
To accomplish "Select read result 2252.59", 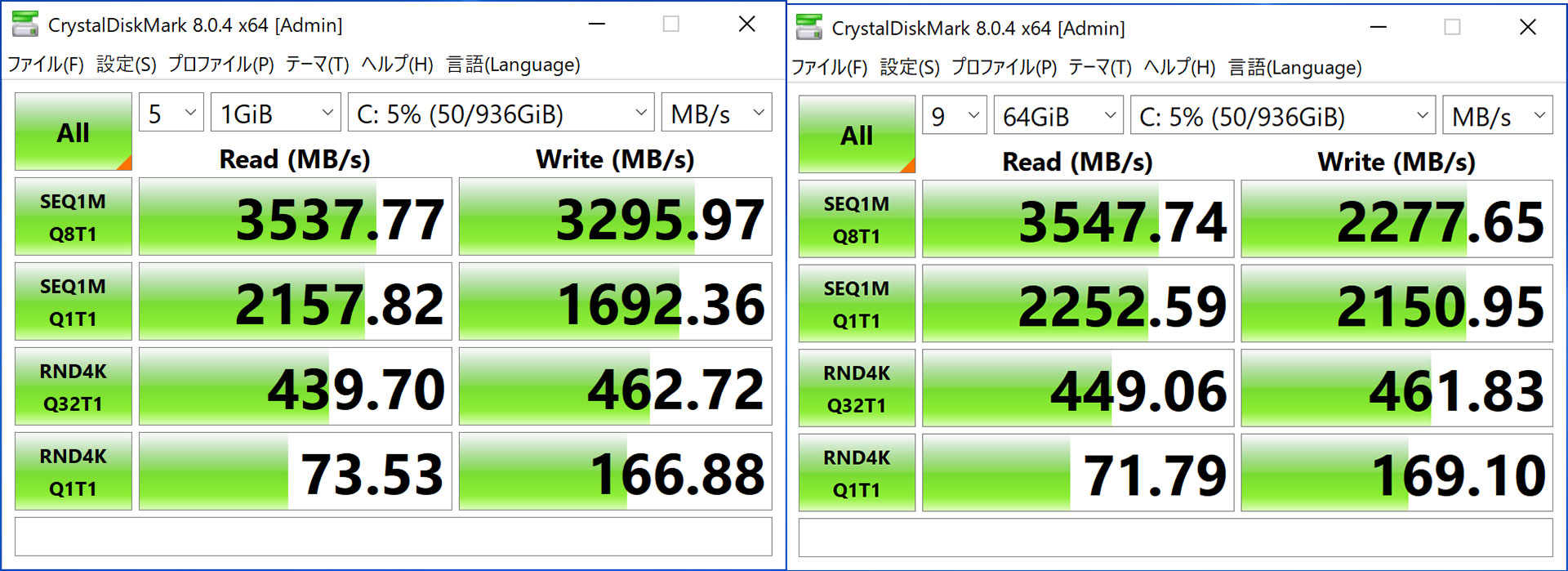I will point(1078,304).
